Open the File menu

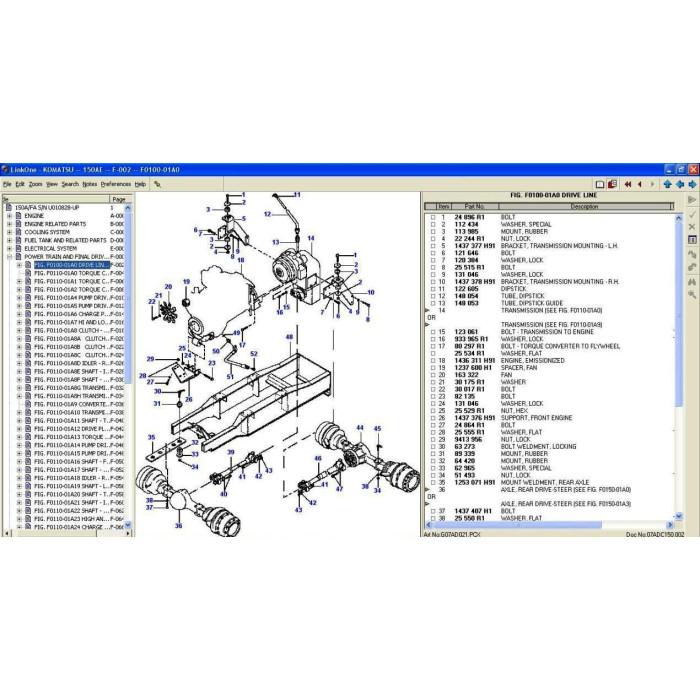(7, 184)
